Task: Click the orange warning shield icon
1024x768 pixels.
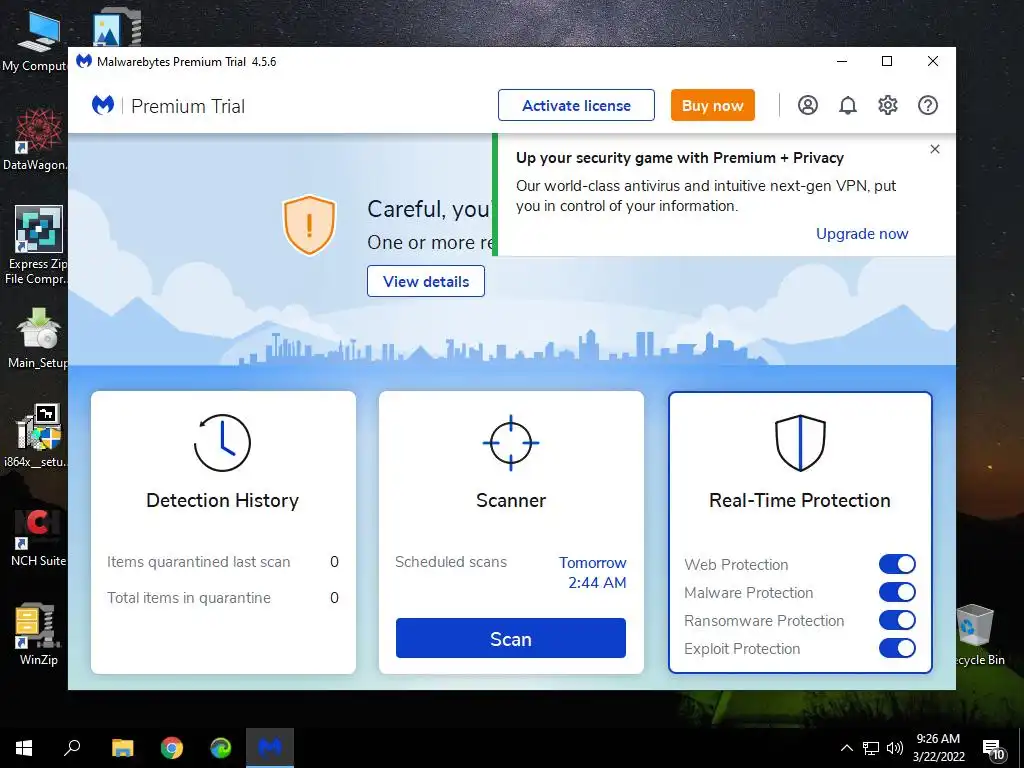Action: click(309, 225)
